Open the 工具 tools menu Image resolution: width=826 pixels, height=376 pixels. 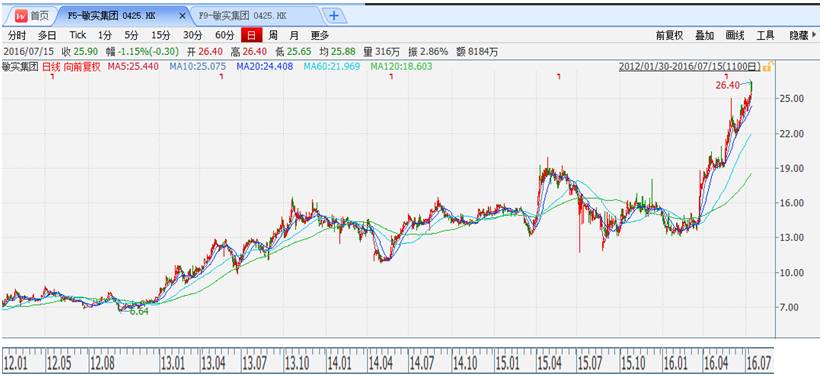(x=765, y=35)
